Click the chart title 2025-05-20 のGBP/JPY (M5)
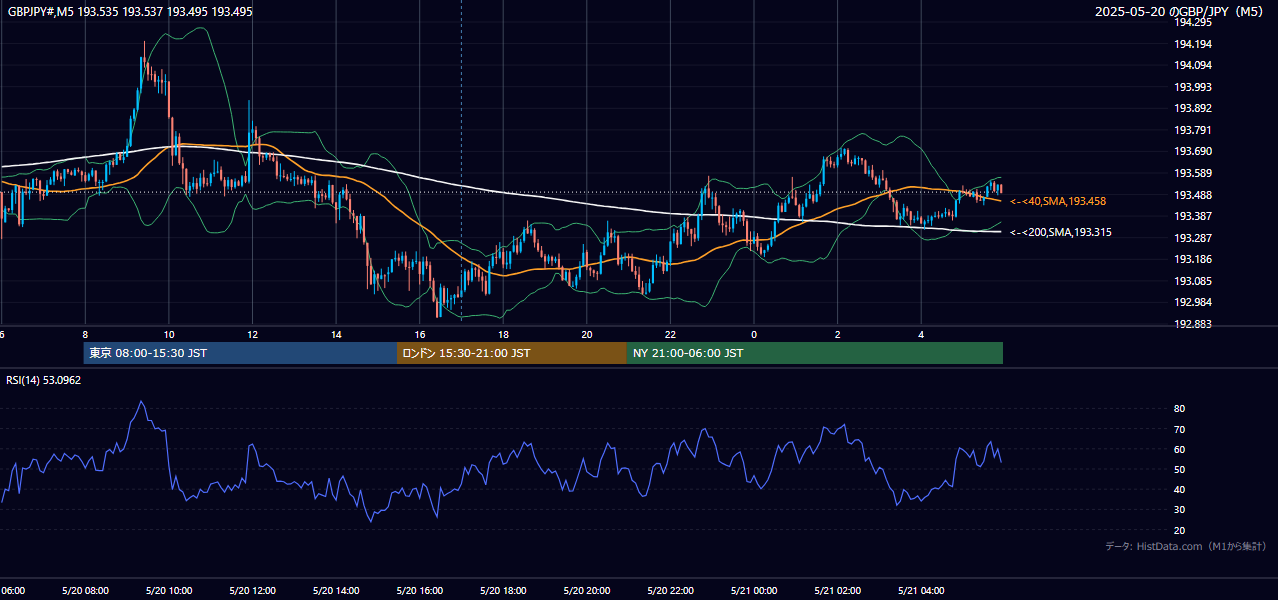The height and width of the screenshot is (600, 1278). pyautogui.click(x=1180, y=11)
